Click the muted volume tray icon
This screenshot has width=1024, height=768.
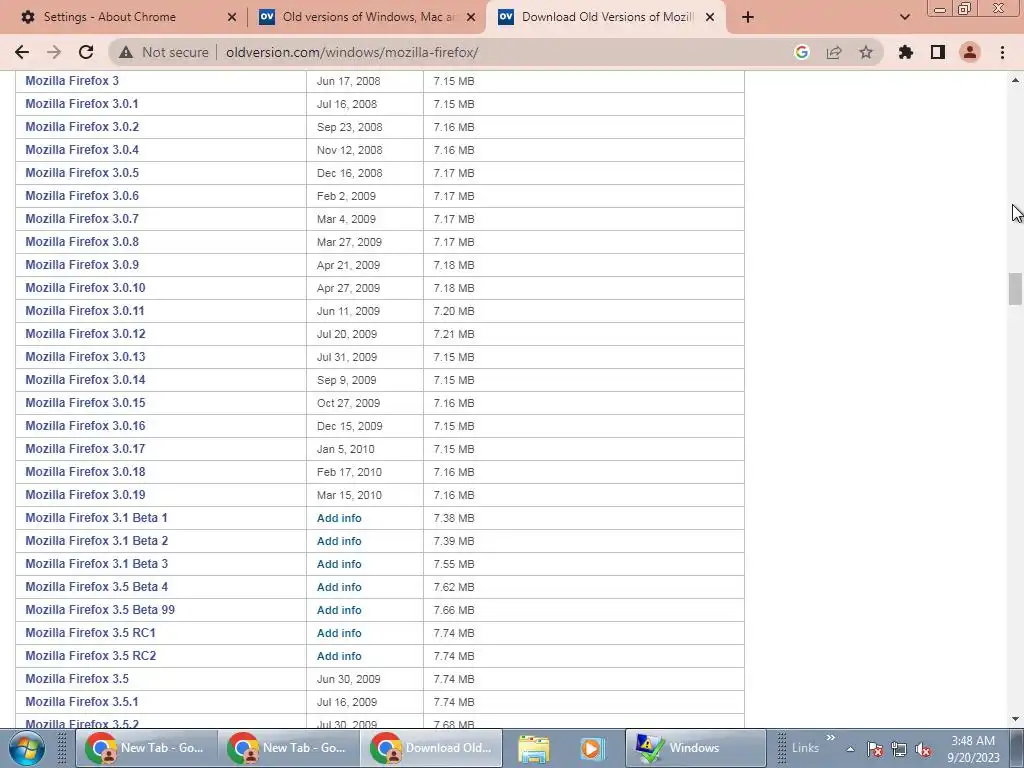pos(923,749)
